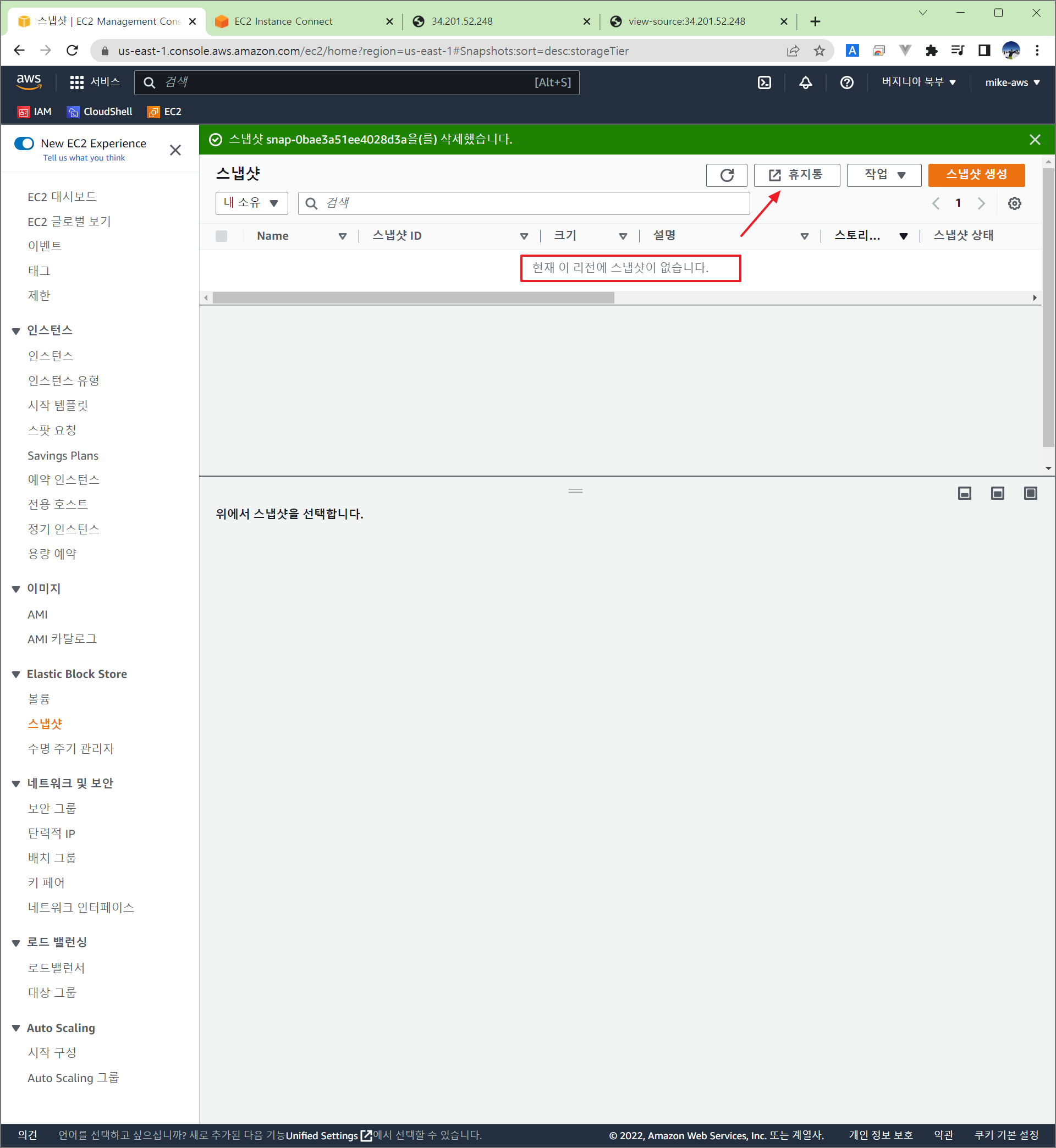
Task: Open the help question mark icon
Action: (x=846, y=82)
